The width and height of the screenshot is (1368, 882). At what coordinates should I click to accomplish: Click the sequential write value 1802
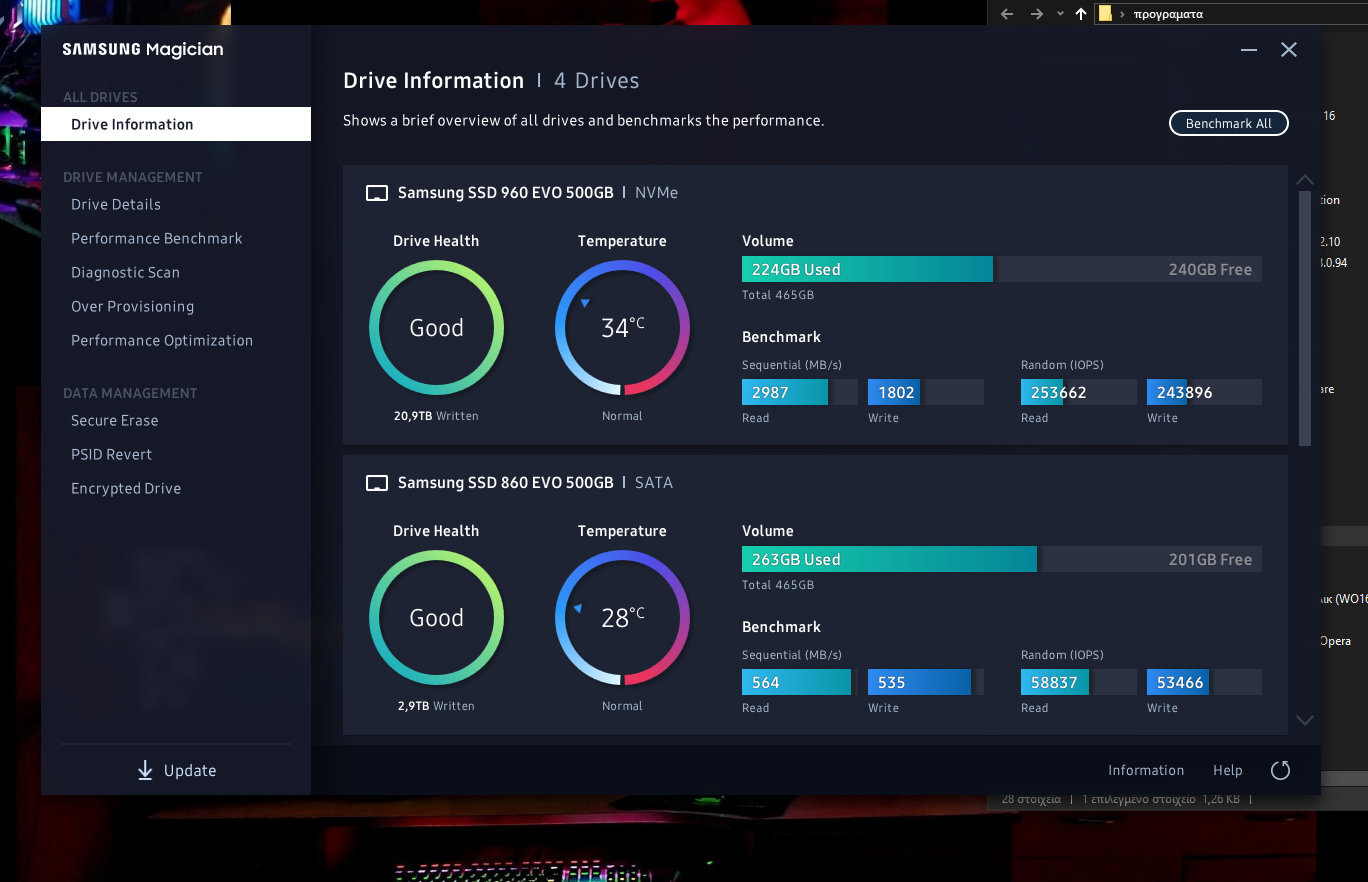coord(896,392)
